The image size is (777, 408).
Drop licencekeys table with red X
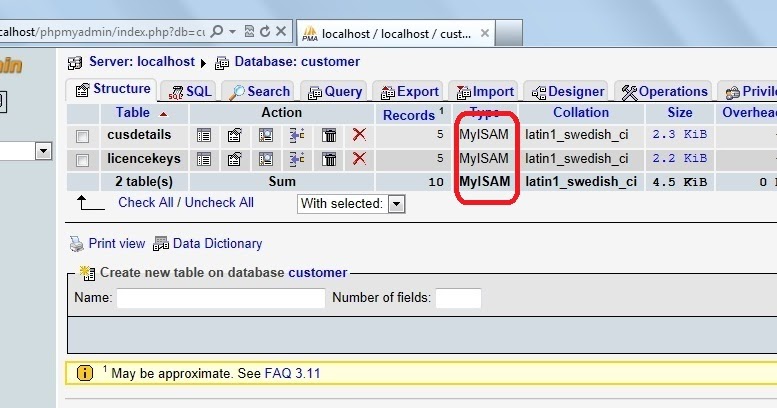(359, 159)
